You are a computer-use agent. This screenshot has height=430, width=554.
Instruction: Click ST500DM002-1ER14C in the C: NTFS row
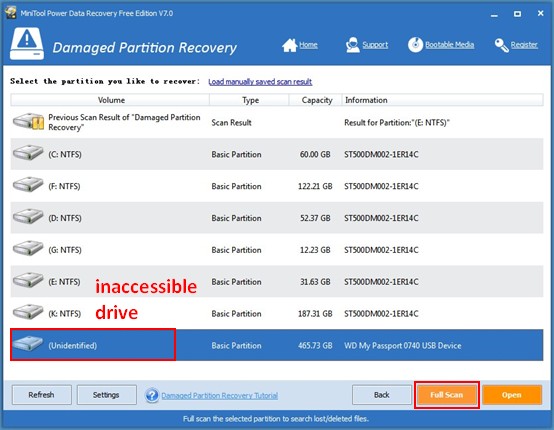click(381, 154)
